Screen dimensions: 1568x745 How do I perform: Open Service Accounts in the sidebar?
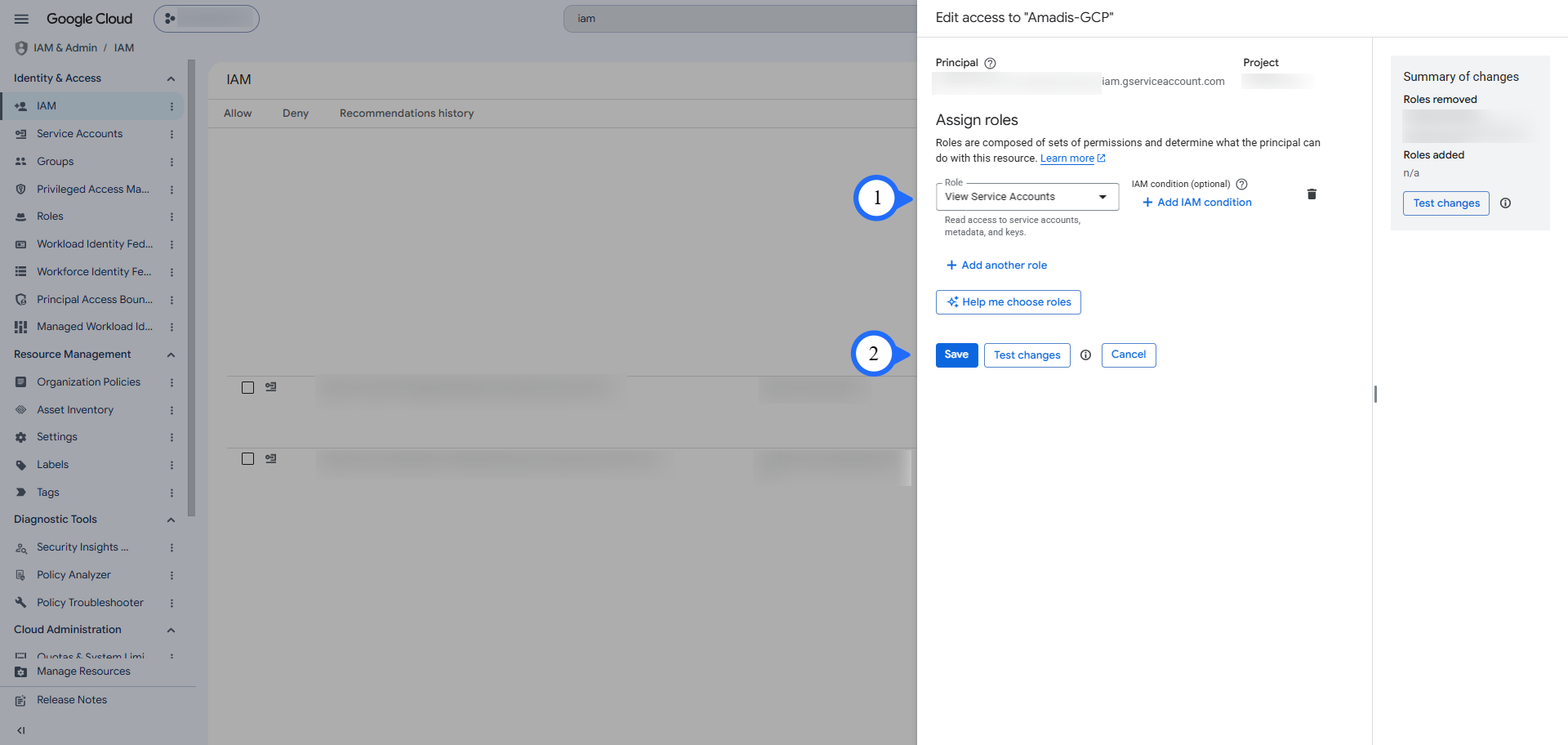coord(79,134)
